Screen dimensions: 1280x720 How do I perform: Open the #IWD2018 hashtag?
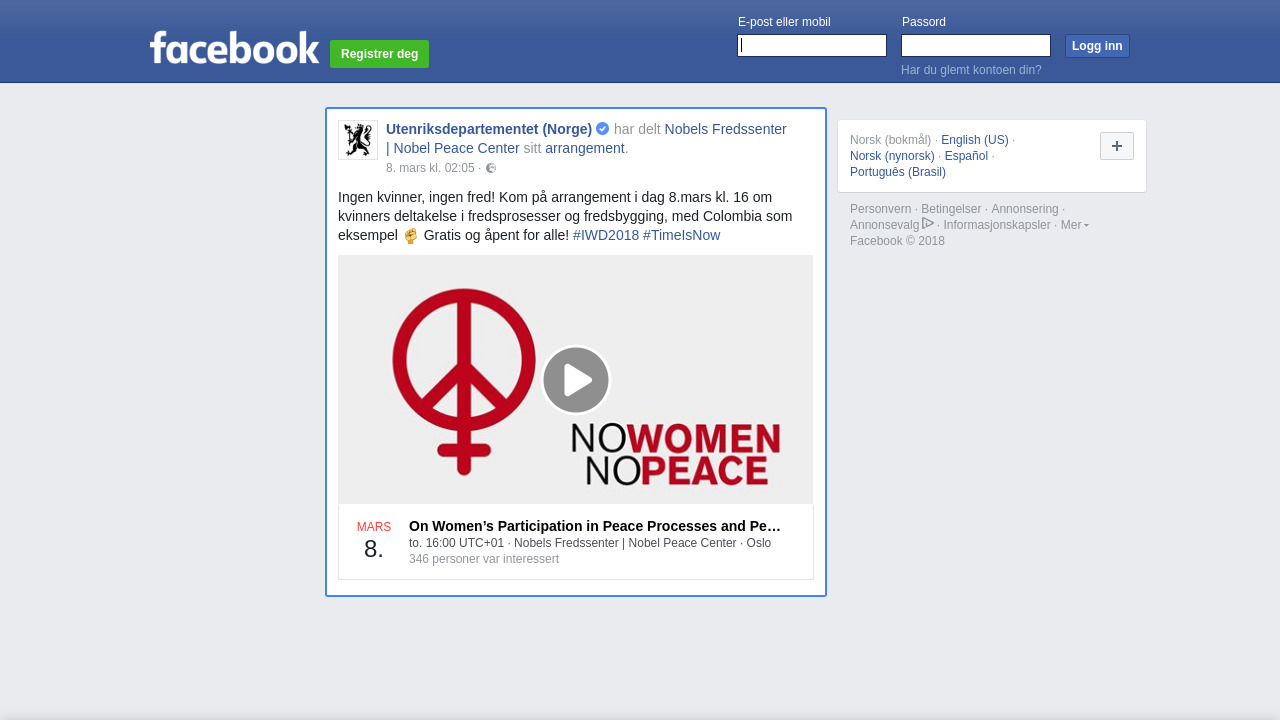(606, 235)
